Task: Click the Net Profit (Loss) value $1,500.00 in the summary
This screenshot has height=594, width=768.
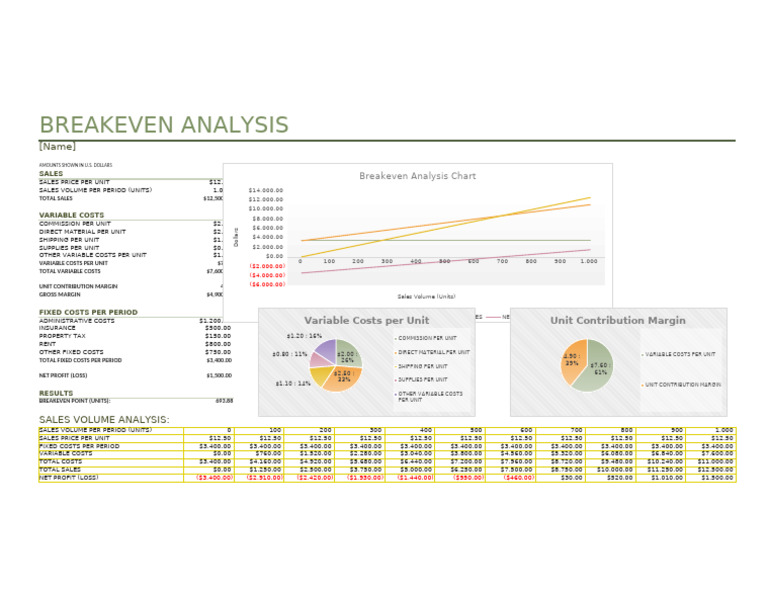Action: click(219, 376)
